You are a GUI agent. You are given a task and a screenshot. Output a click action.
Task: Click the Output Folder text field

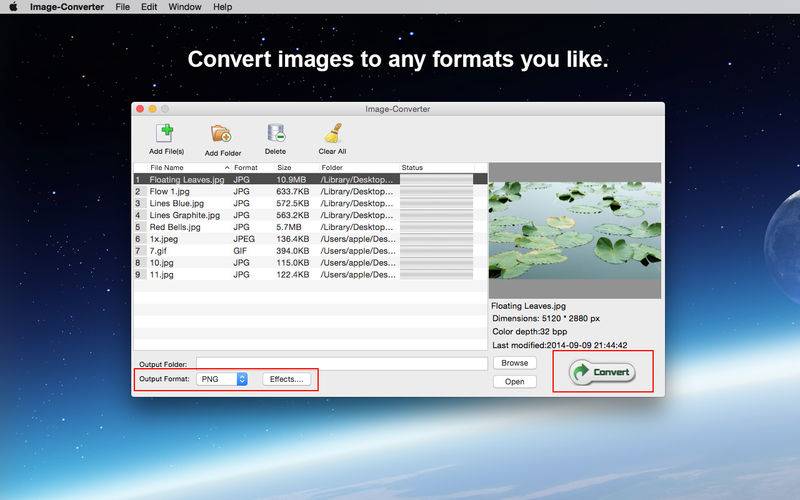click(341, 363)
